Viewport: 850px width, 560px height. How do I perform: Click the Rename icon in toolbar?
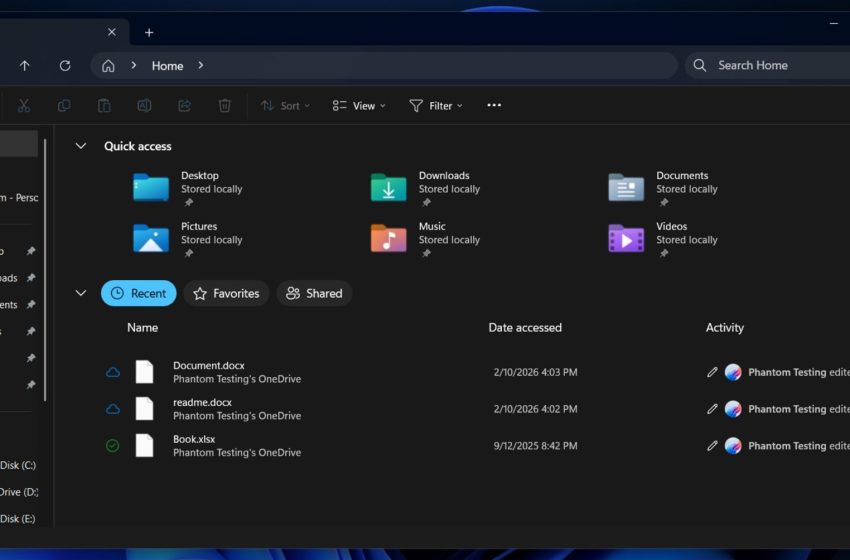(144, 106)
